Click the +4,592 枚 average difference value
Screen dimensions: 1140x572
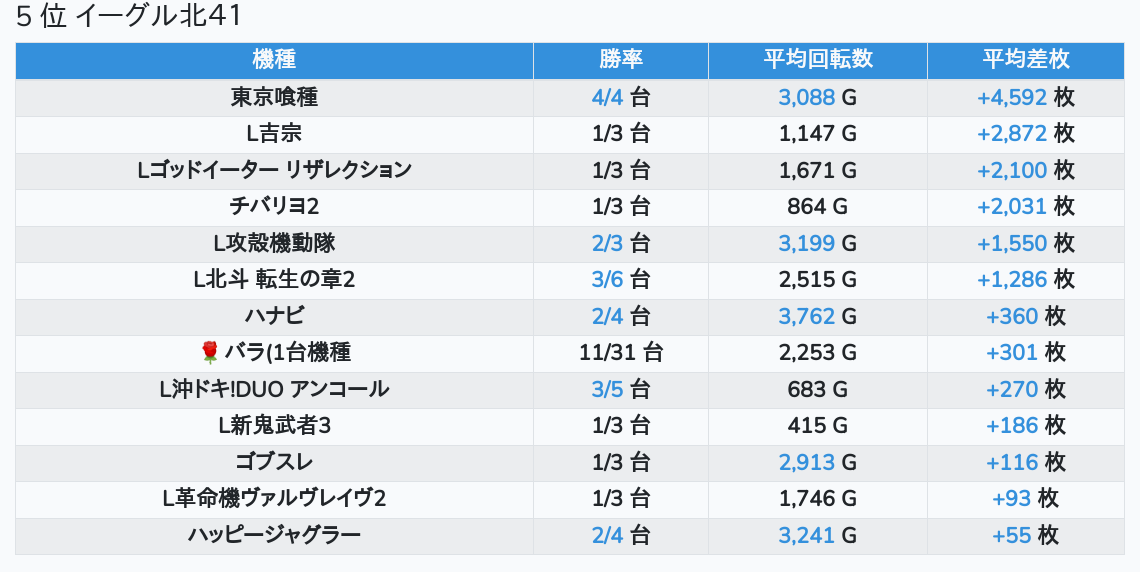coord(1025,97)
